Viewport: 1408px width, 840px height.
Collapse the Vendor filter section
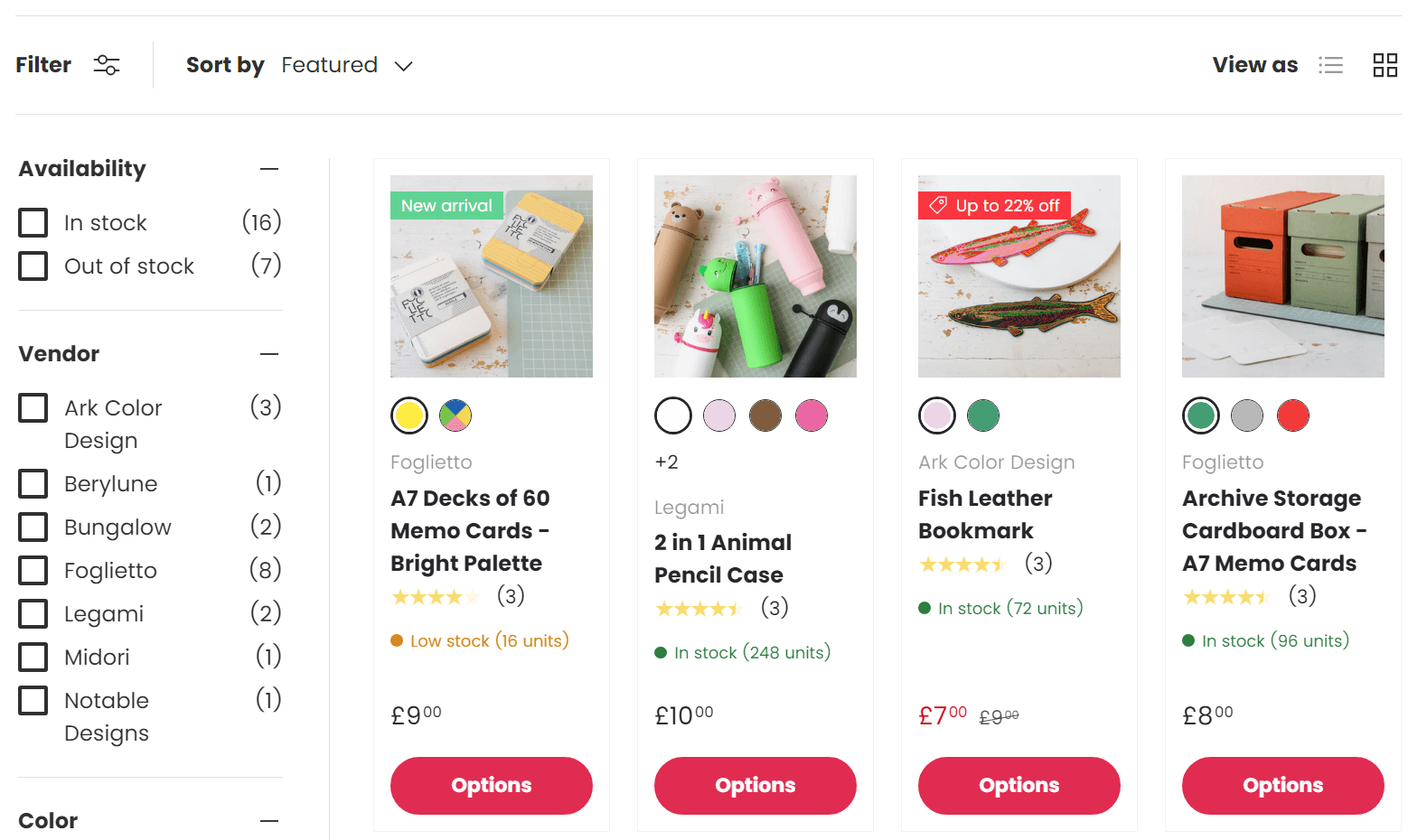tap(269, 353)
